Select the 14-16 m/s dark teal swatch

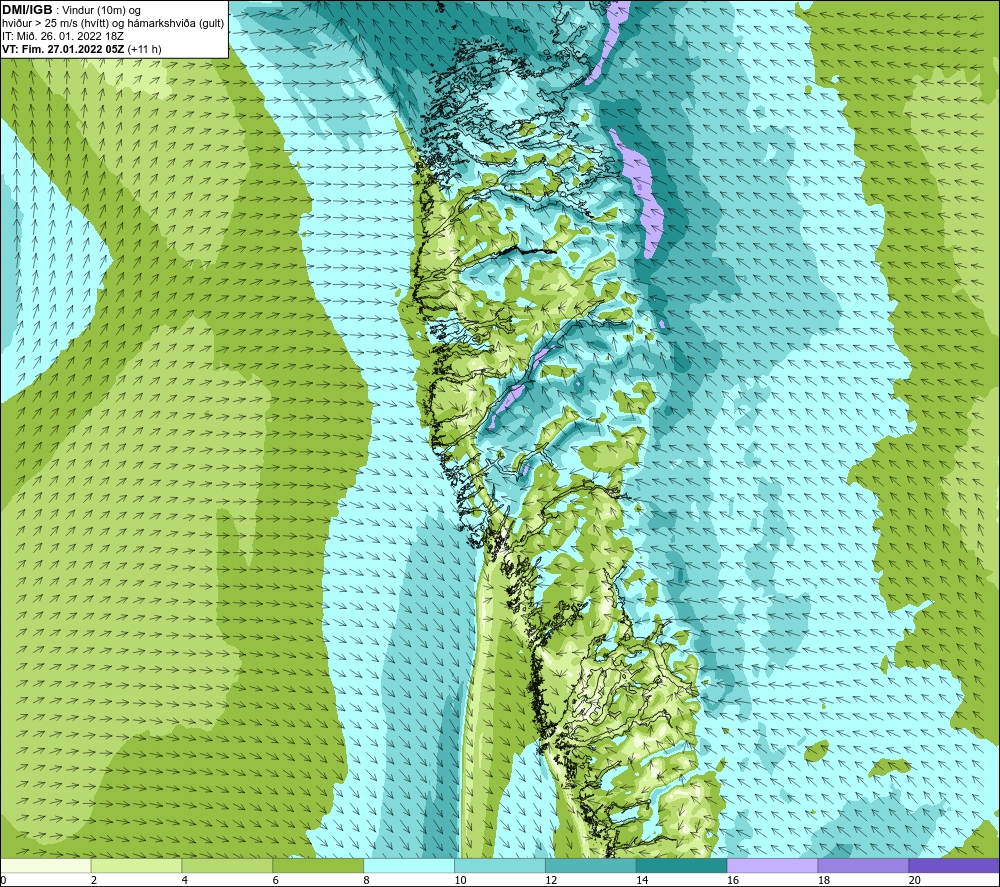[x=682, y=865]
